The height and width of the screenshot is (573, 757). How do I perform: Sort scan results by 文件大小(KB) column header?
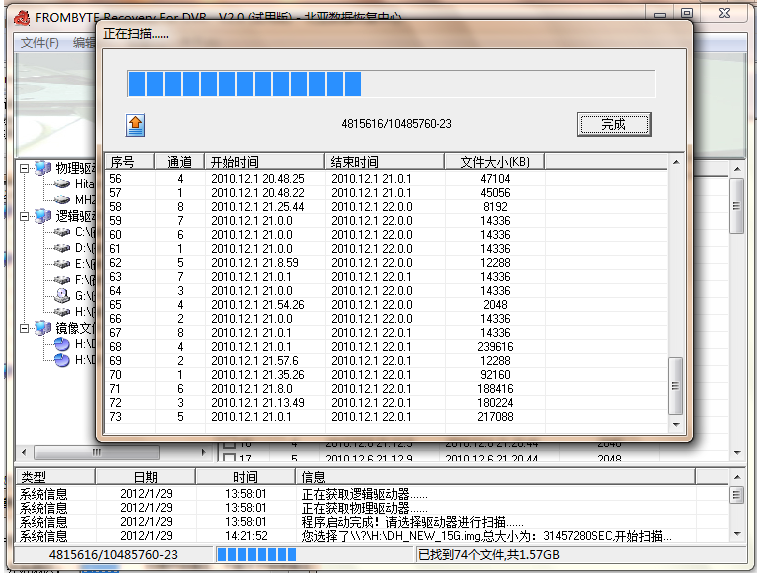click(494, 162)
